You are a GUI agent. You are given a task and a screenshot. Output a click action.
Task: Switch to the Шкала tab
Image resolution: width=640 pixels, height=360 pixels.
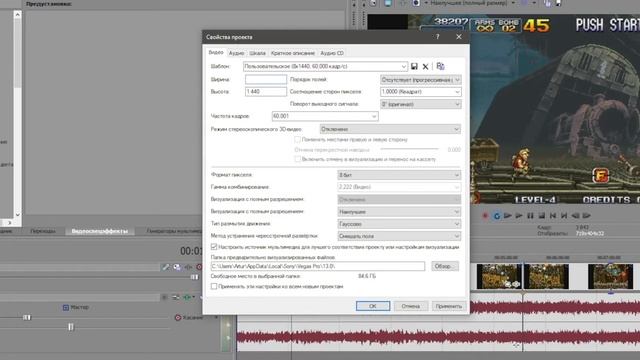258,53
